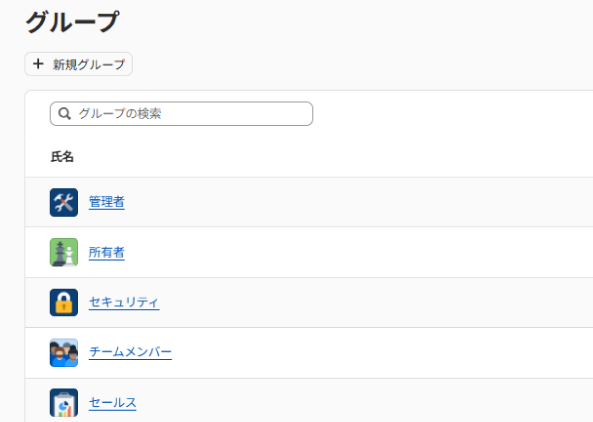The image size is (593, 422).
Task: Click the グループ page heading
Action: point(72,22)
